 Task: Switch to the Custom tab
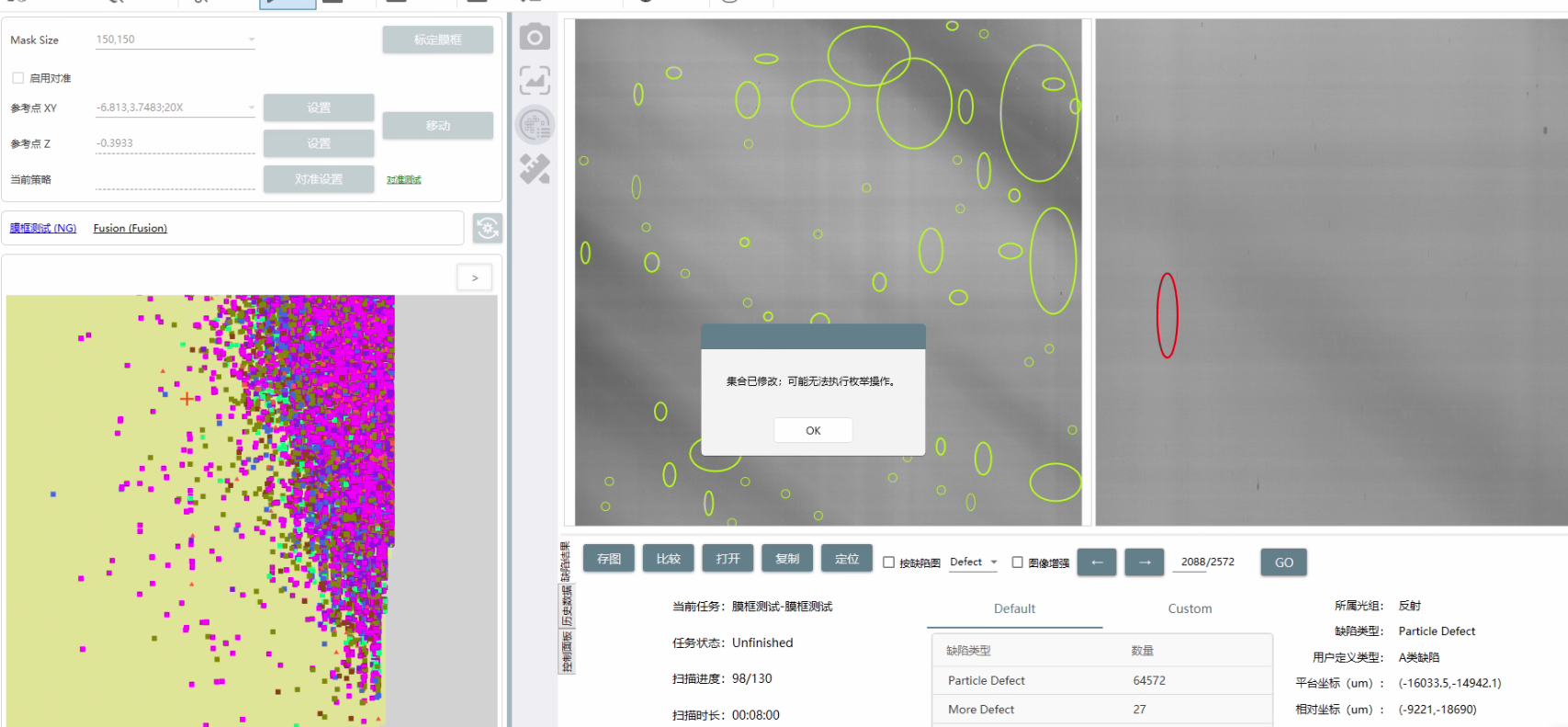[1190, 608]
